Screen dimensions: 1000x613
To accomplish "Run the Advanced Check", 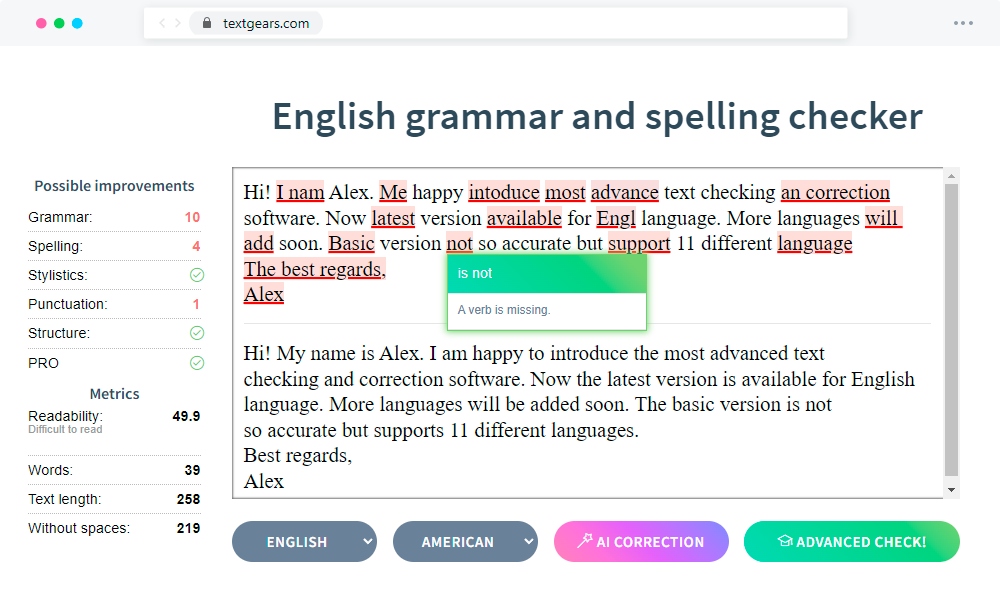I will pyautogui.click(x=851, y=542).
